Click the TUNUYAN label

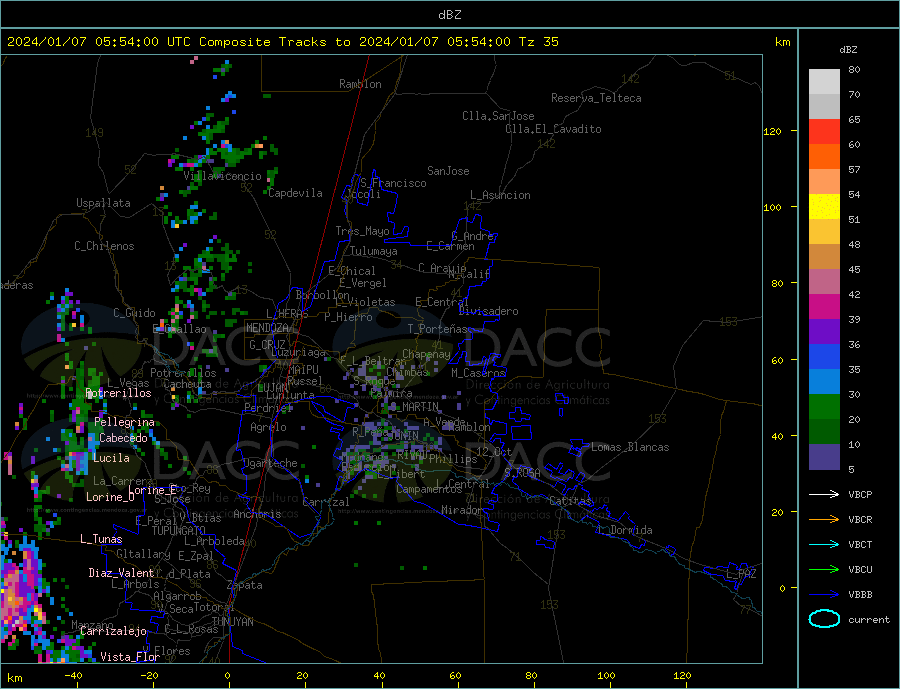coord(232,622)
